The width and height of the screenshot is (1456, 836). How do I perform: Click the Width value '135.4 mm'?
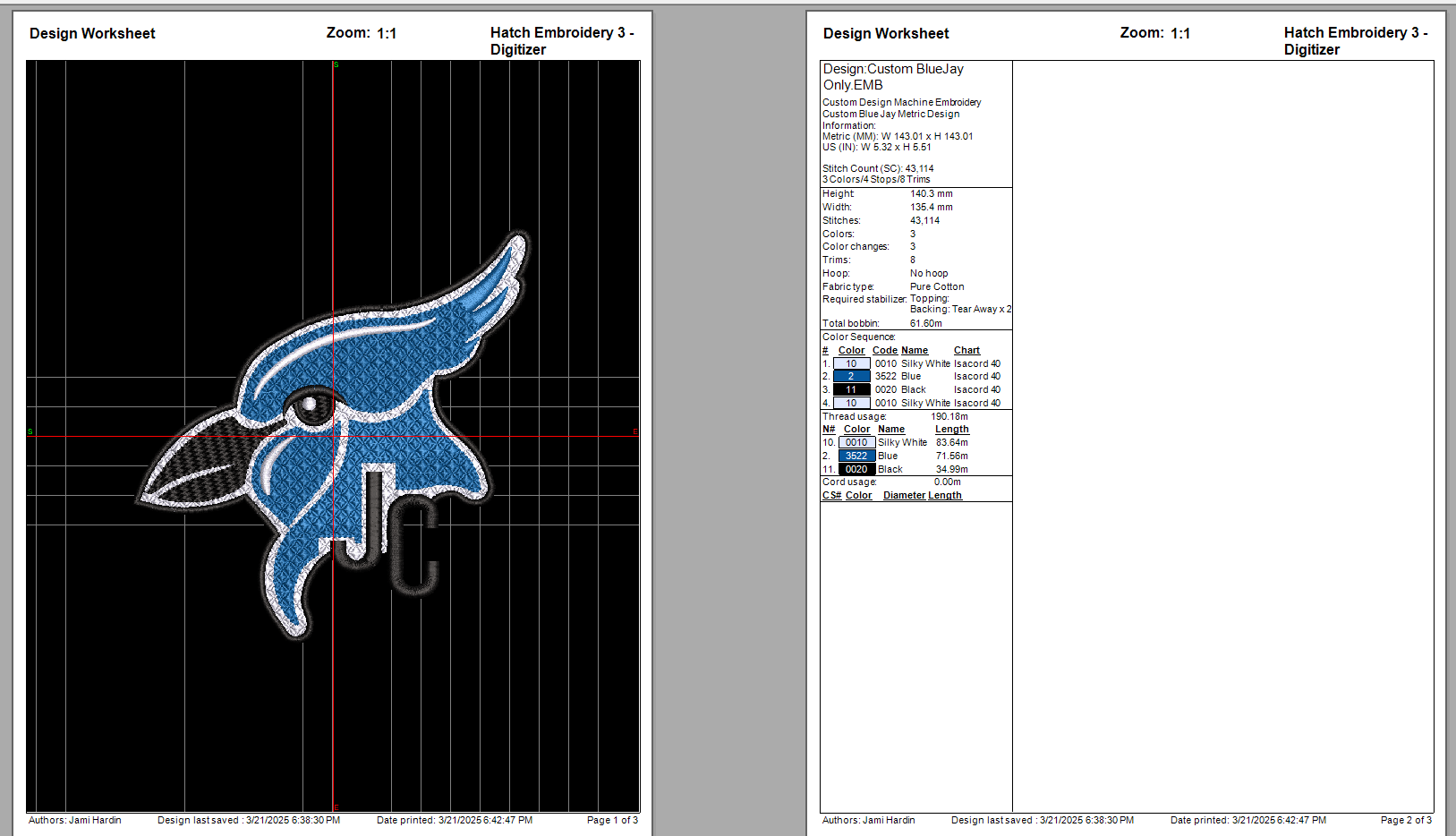932,207
